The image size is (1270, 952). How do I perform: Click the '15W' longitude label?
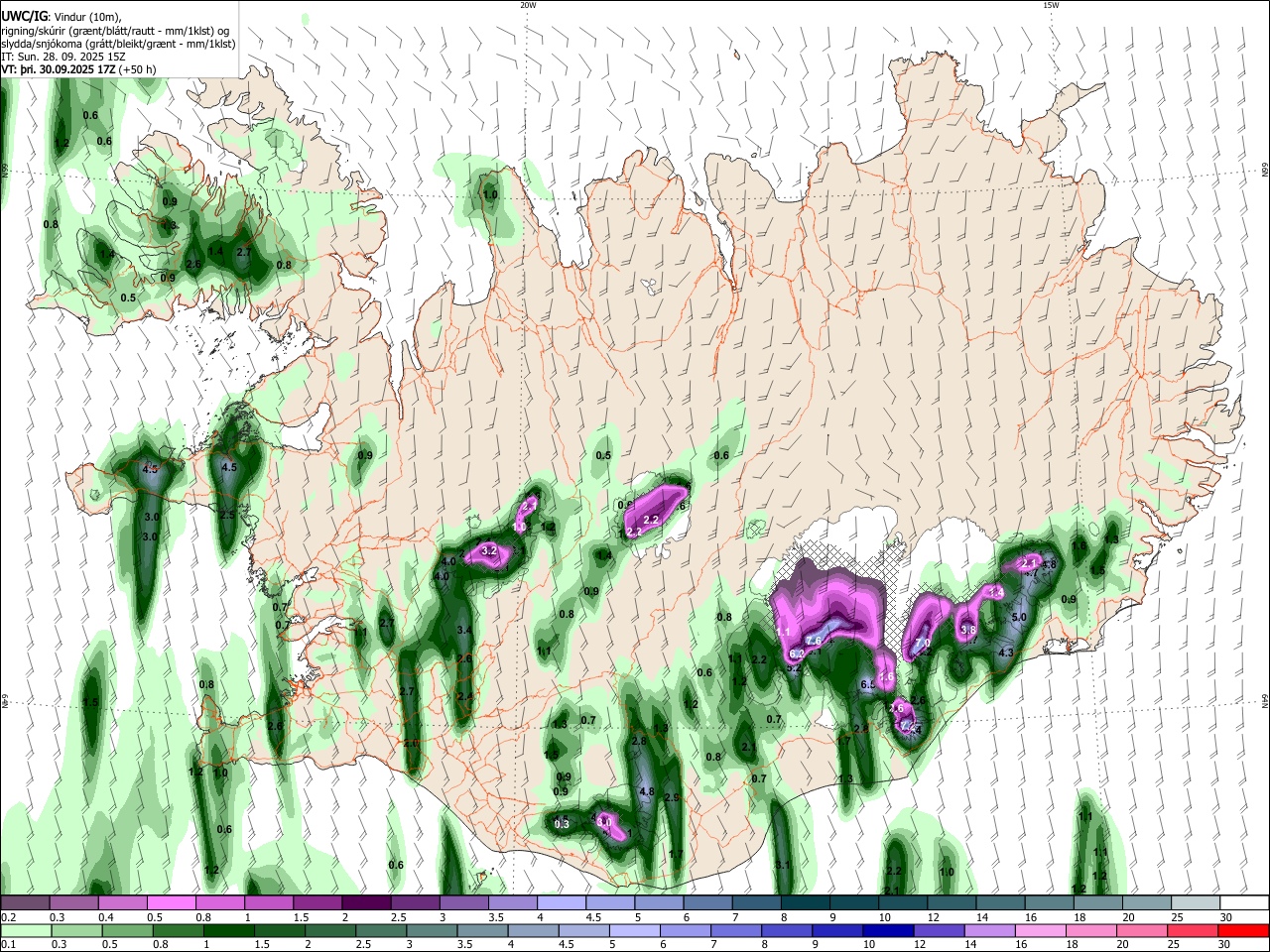pos(1050,5)
